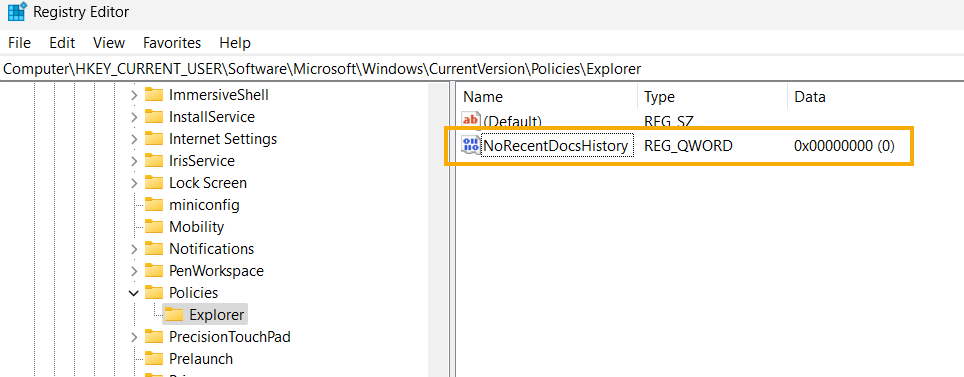Open the Edit menu

click(x=62, y=42)
